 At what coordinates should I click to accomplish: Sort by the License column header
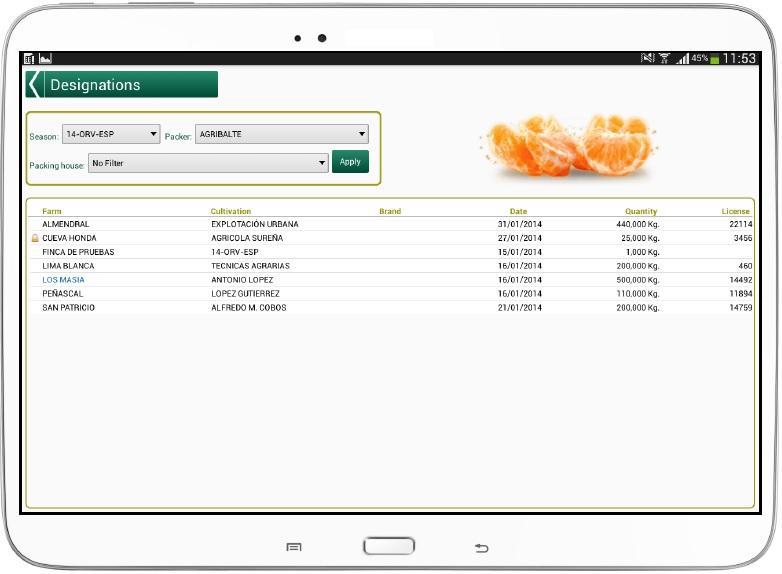[x=736, y=211]
